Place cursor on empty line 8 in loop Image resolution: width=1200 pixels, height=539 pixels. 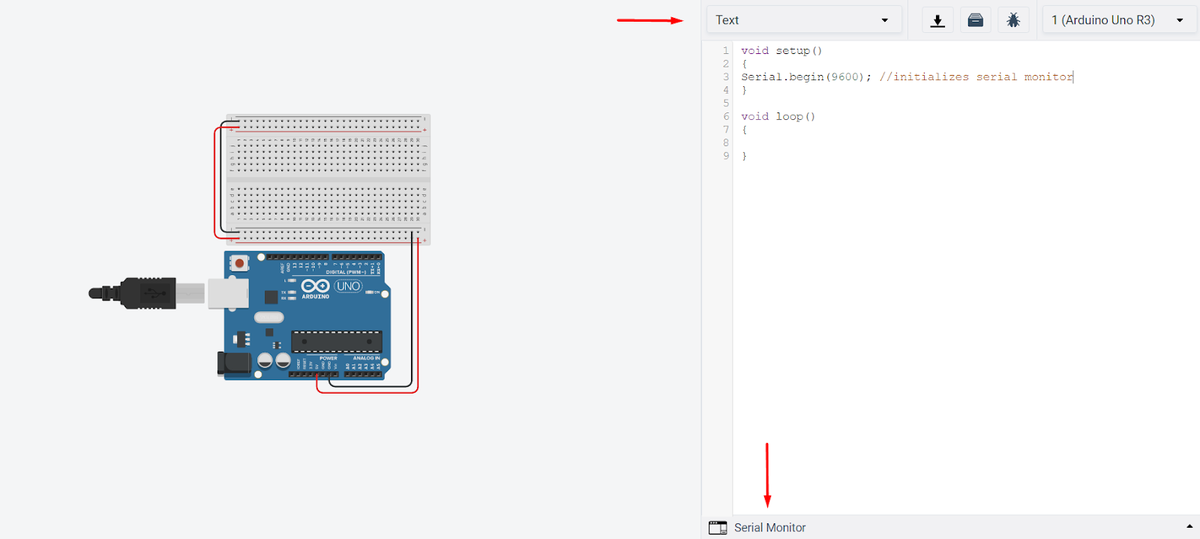point(800,143)
